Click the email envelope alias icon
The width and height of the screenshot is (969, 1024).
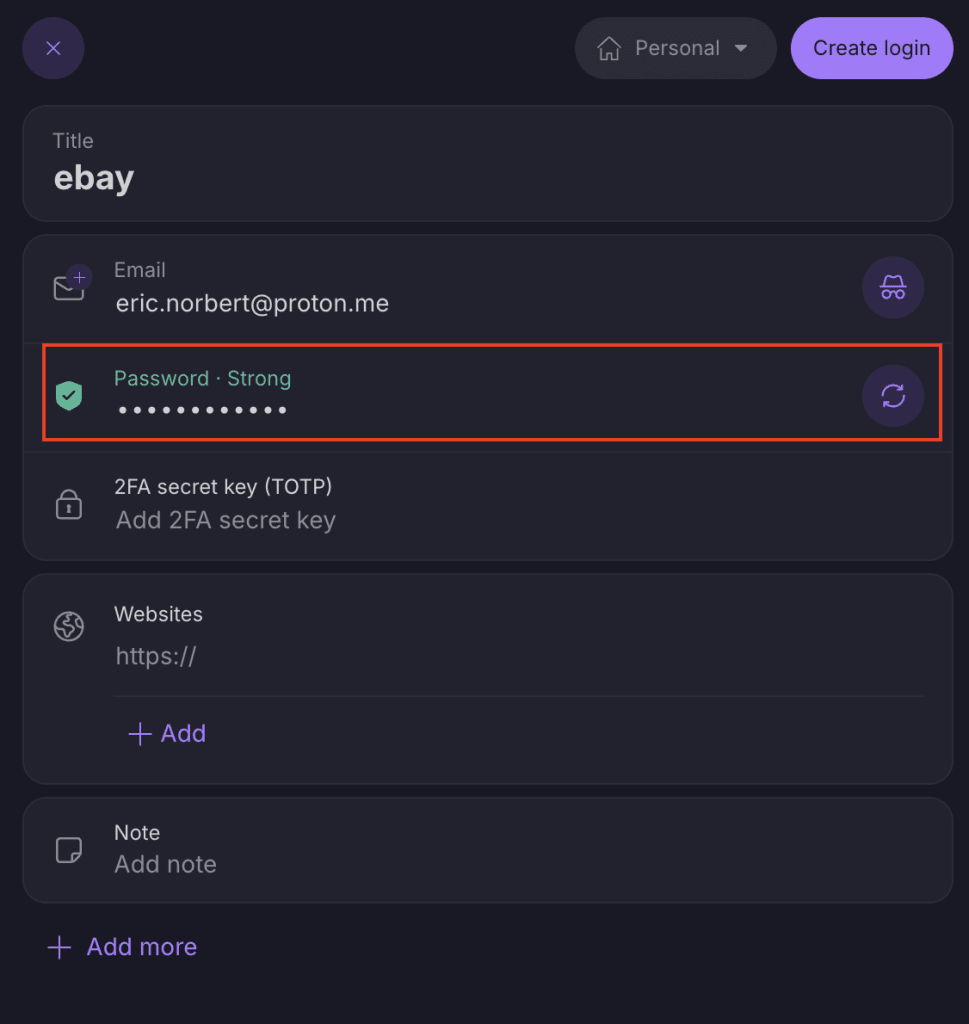point(69,288)
